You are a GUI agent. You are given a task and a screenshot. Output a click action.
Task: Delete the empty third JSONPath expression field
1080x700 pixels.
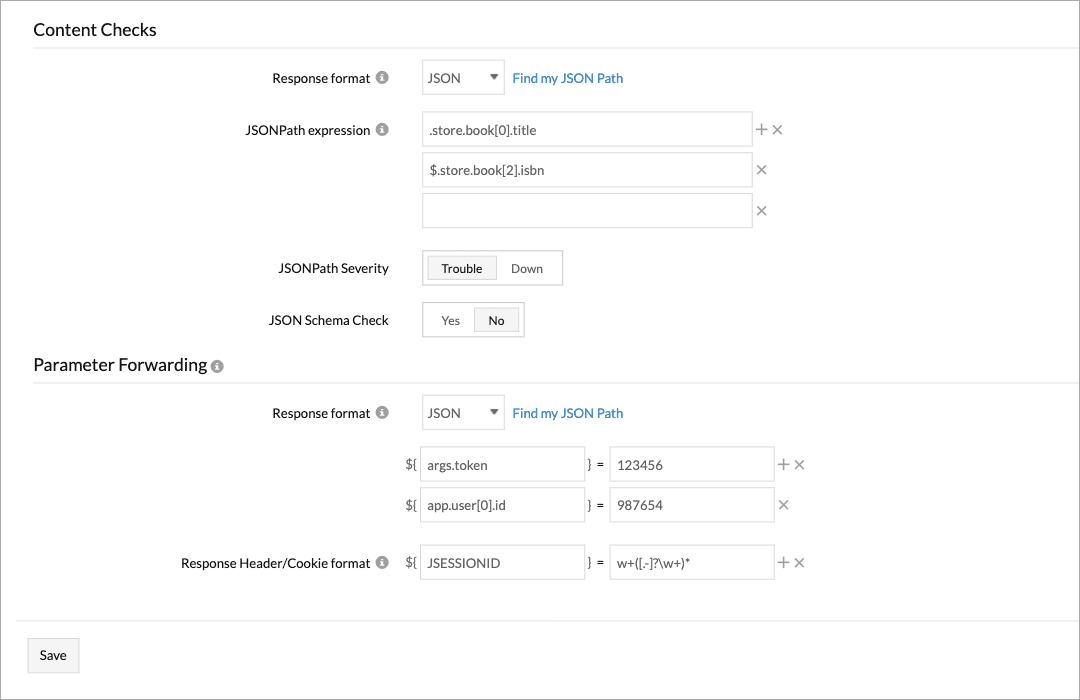763,210
